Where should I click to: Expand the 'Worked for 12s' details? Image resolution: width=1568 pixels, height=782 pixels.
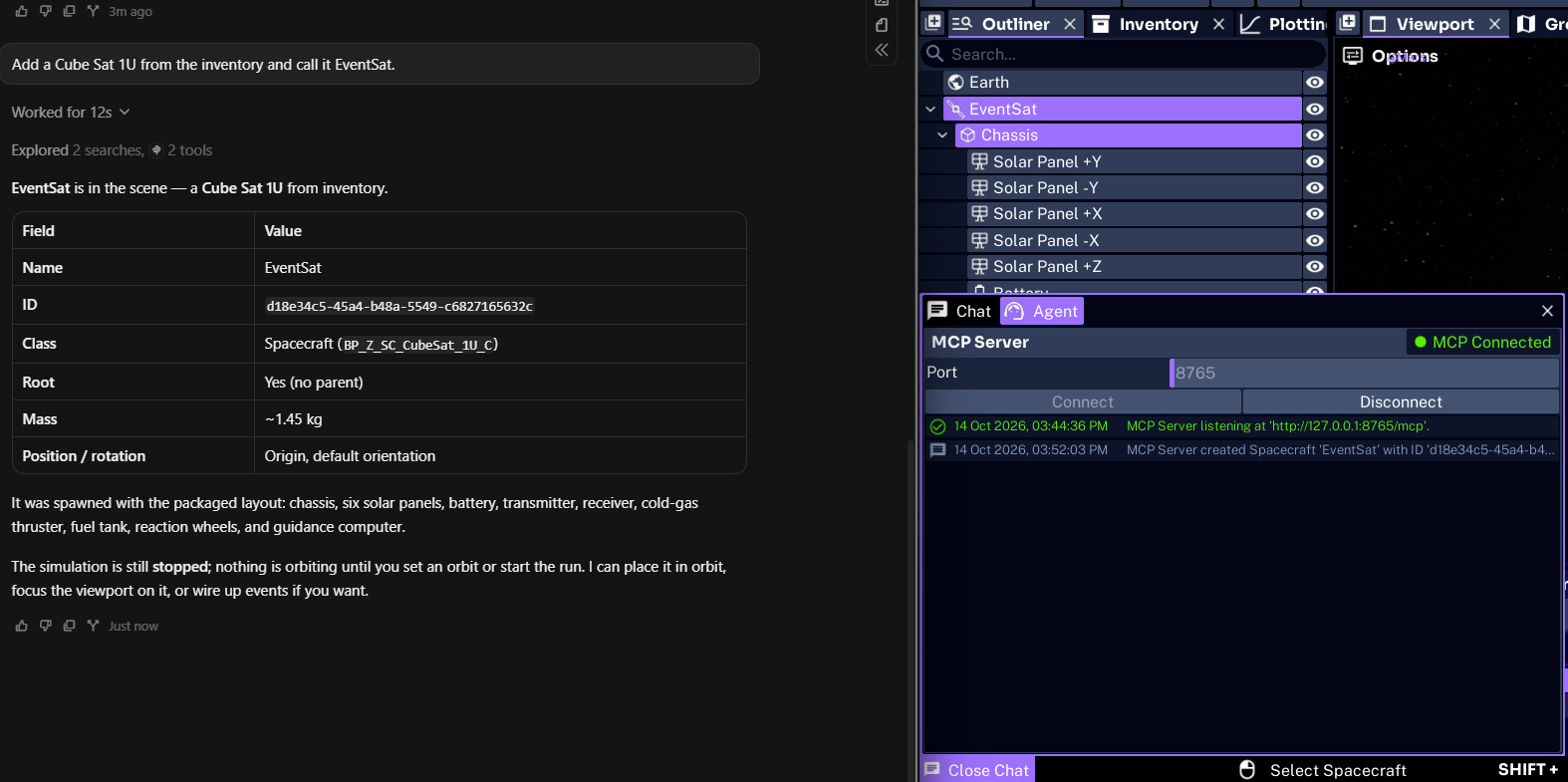pyautogui.click(x=71, y=113)
